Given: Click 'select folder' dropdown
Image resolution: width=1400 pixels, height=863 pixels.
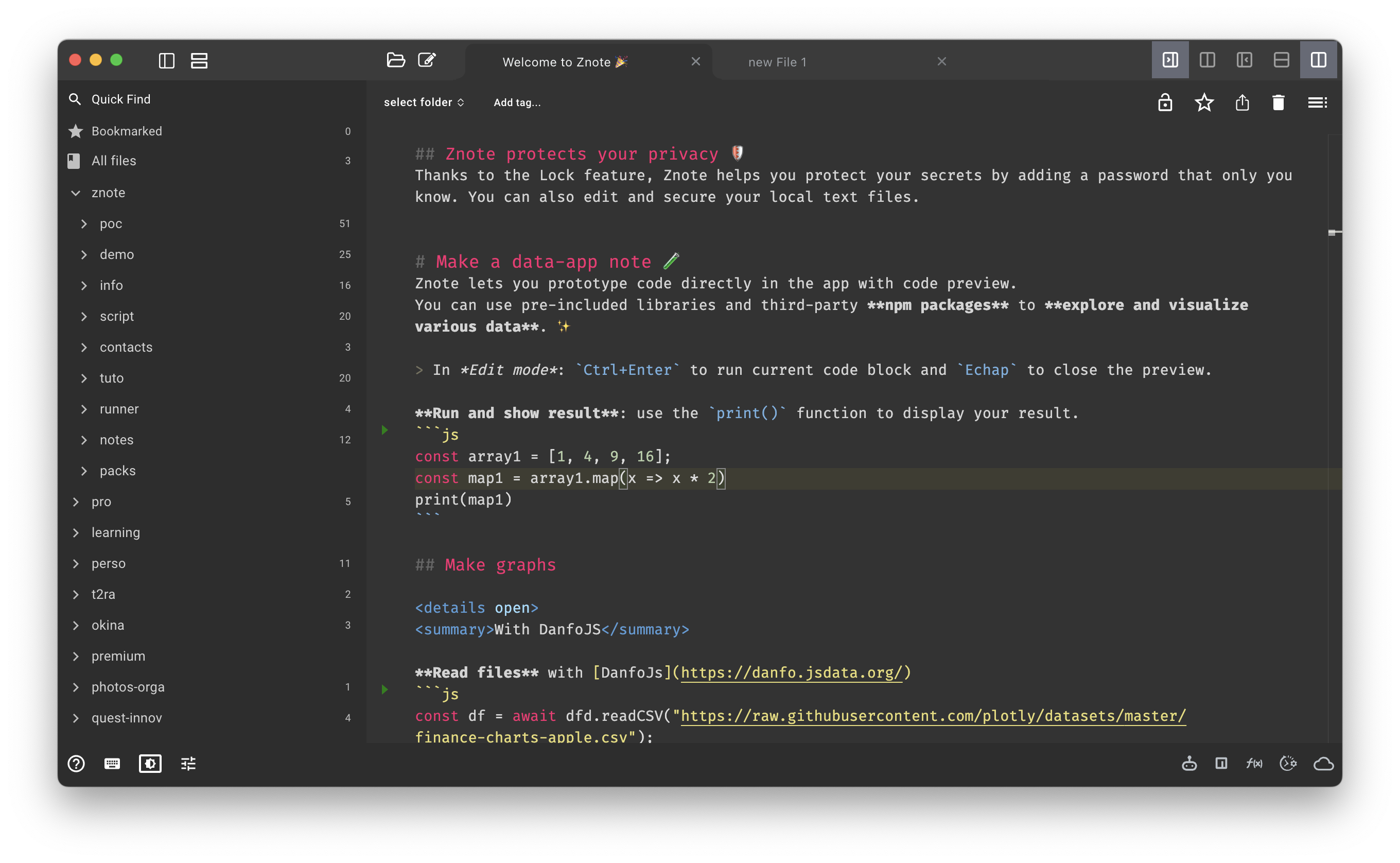Looking at the screenshot, I should (x=422, y=102).
